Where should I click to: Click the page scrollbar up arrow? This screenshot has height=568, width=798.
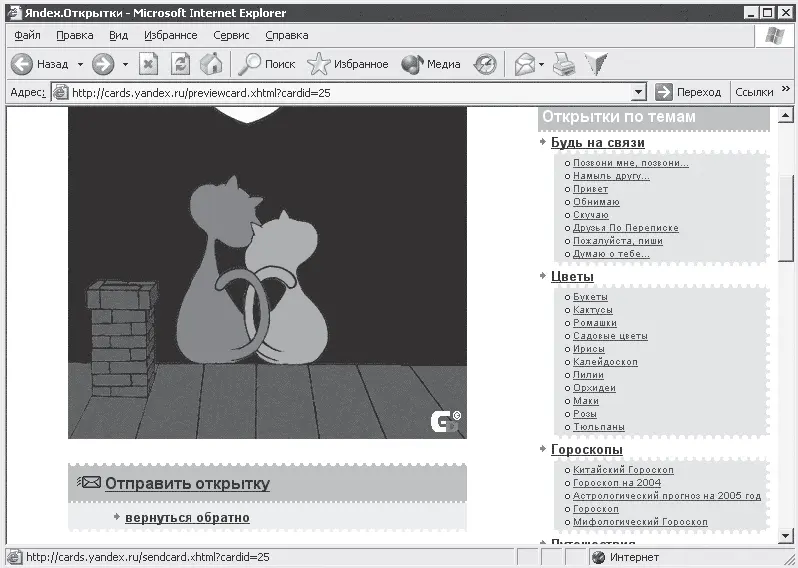coord(785,116)
